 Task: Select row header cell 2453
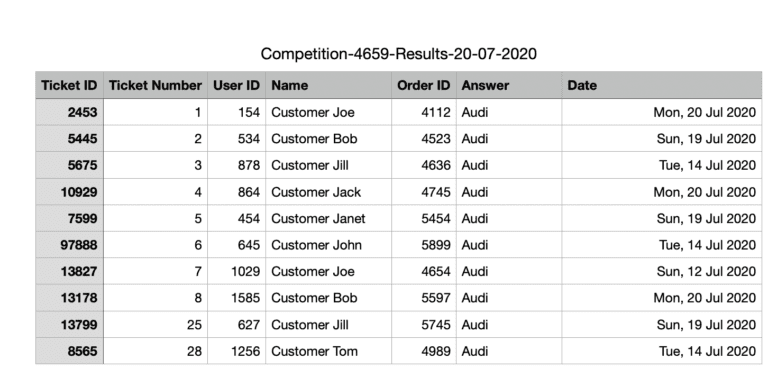[69, 112]
